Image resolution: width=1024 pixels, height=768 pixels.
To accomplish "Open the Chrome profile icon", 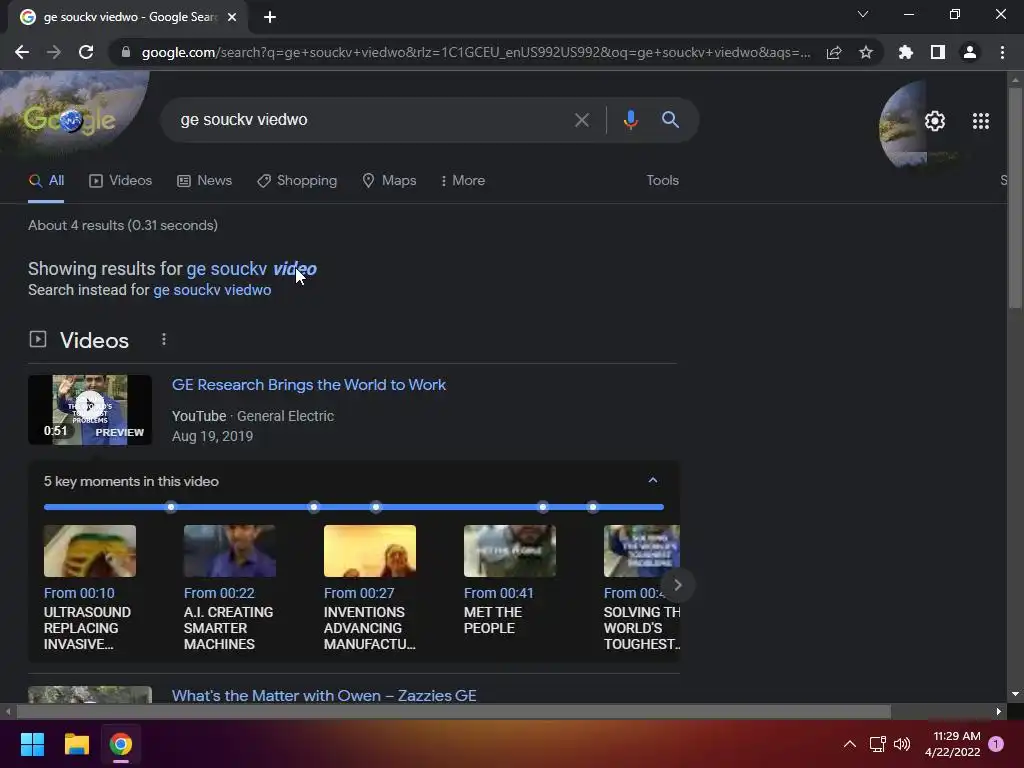I will click(970, 52).
